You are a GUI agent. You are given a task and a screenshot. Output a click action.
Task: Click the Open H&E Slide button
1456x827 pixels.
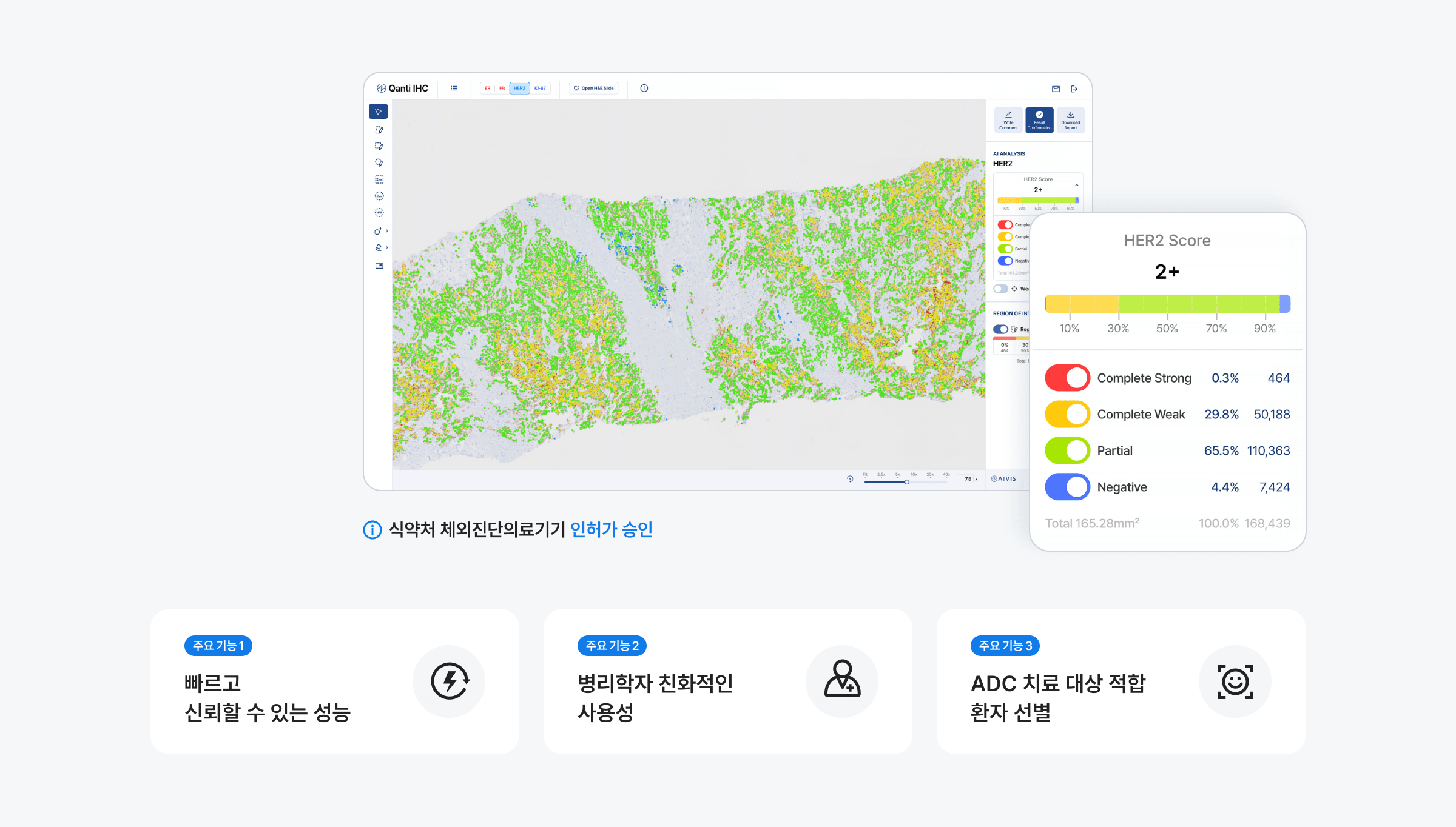point(594,89)
